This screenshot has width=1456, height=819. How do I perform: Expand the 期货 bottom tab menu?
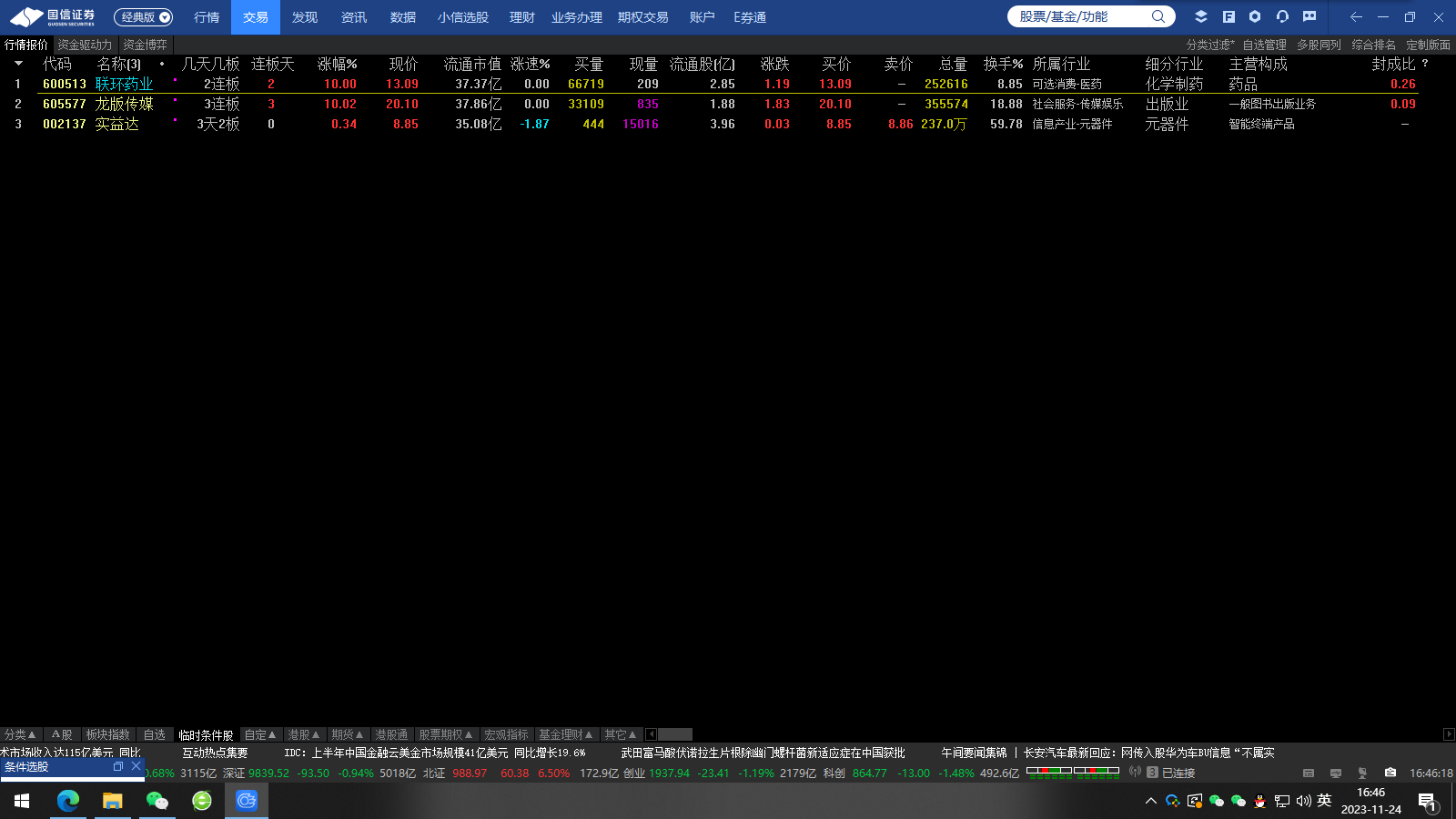[348, 734]
